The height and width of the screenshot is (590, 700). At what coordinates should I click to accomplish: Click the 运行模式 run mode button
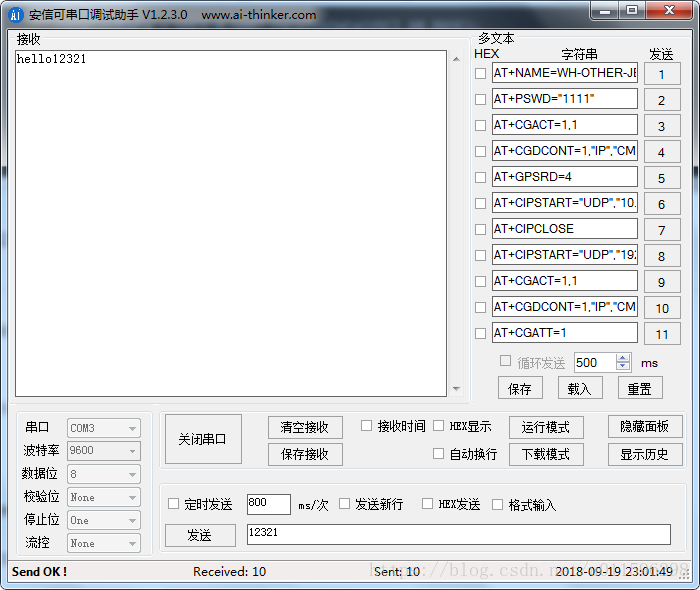[x=546, y=428]
